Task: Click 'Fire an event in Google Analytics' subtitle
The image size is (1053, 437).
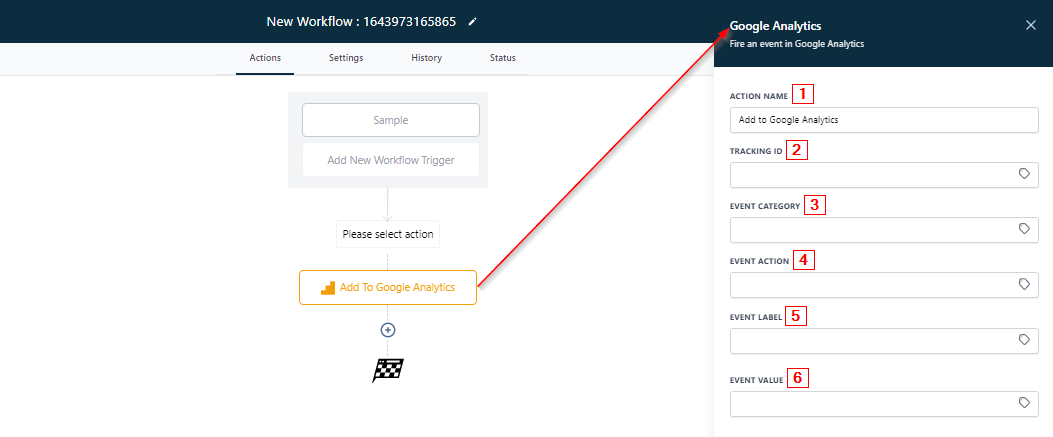Action: point(796,44)
